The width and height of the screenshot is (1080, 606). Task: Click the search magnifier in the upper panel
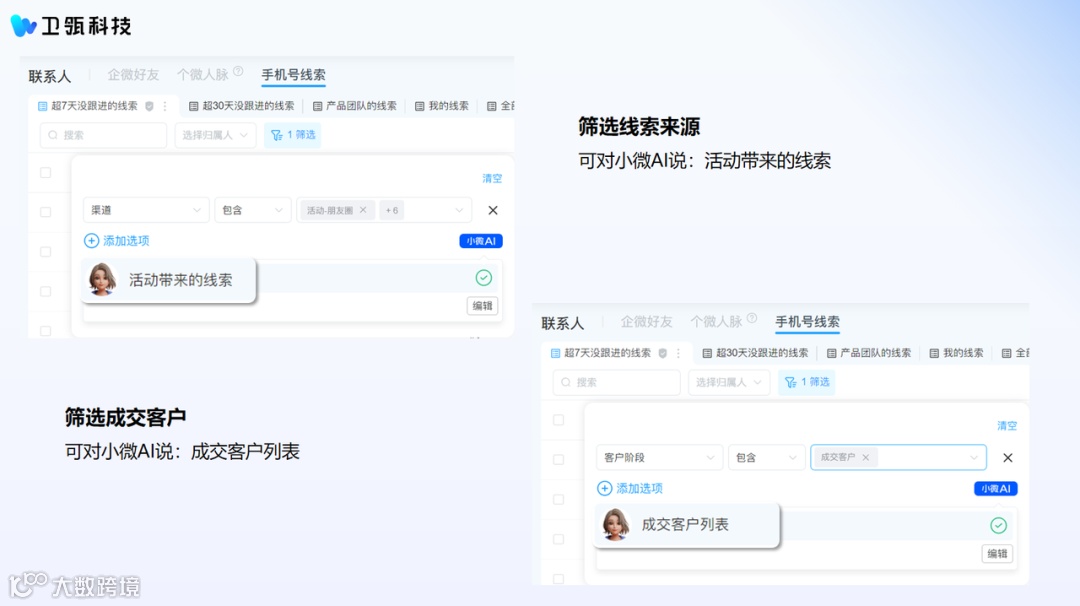pyautogui.click(x=53, y=135)
